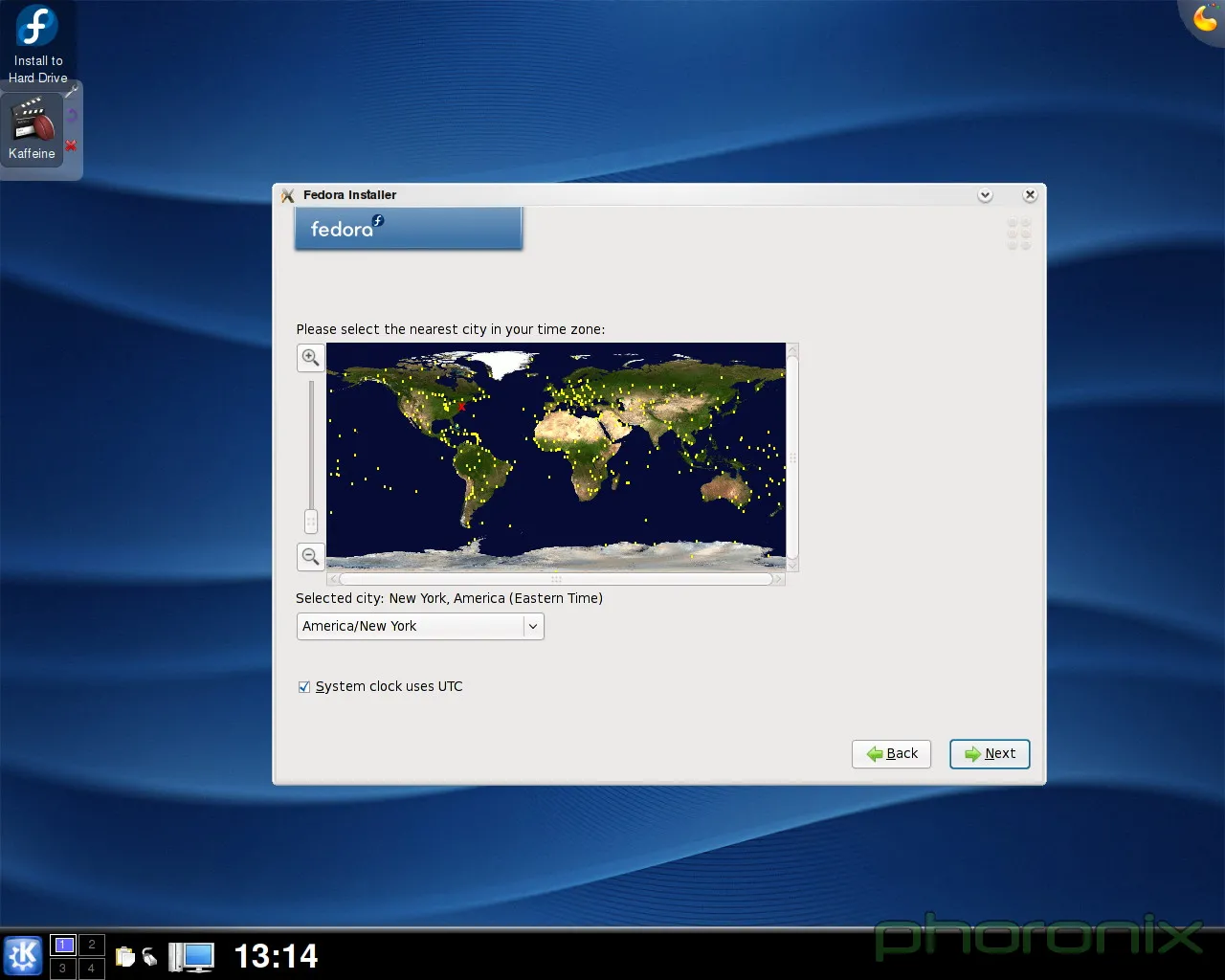Click the vertical scrollbar beside the map

pyautogui.click(x=792, y=458)
